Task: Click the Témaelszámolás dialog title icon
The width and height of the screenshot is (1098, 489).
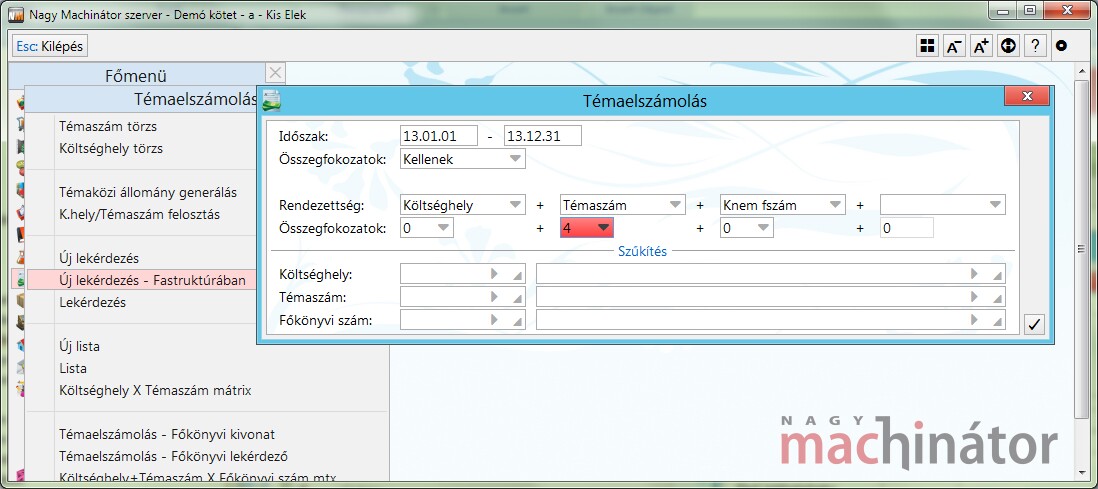Action: point(272,101)
